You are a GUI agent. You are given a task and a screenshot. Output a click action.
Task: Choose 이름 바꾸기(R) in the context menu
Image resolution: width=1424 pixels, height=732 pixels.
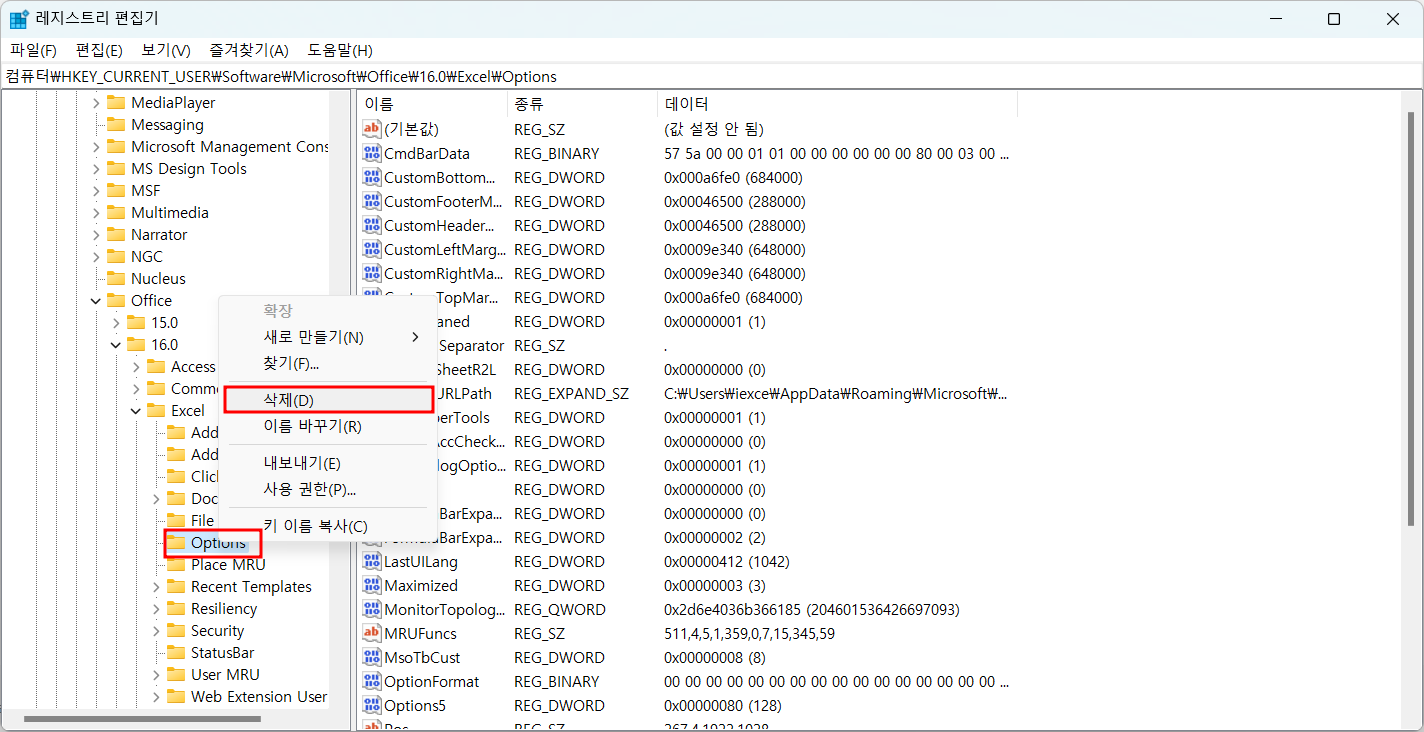[328, 426]
